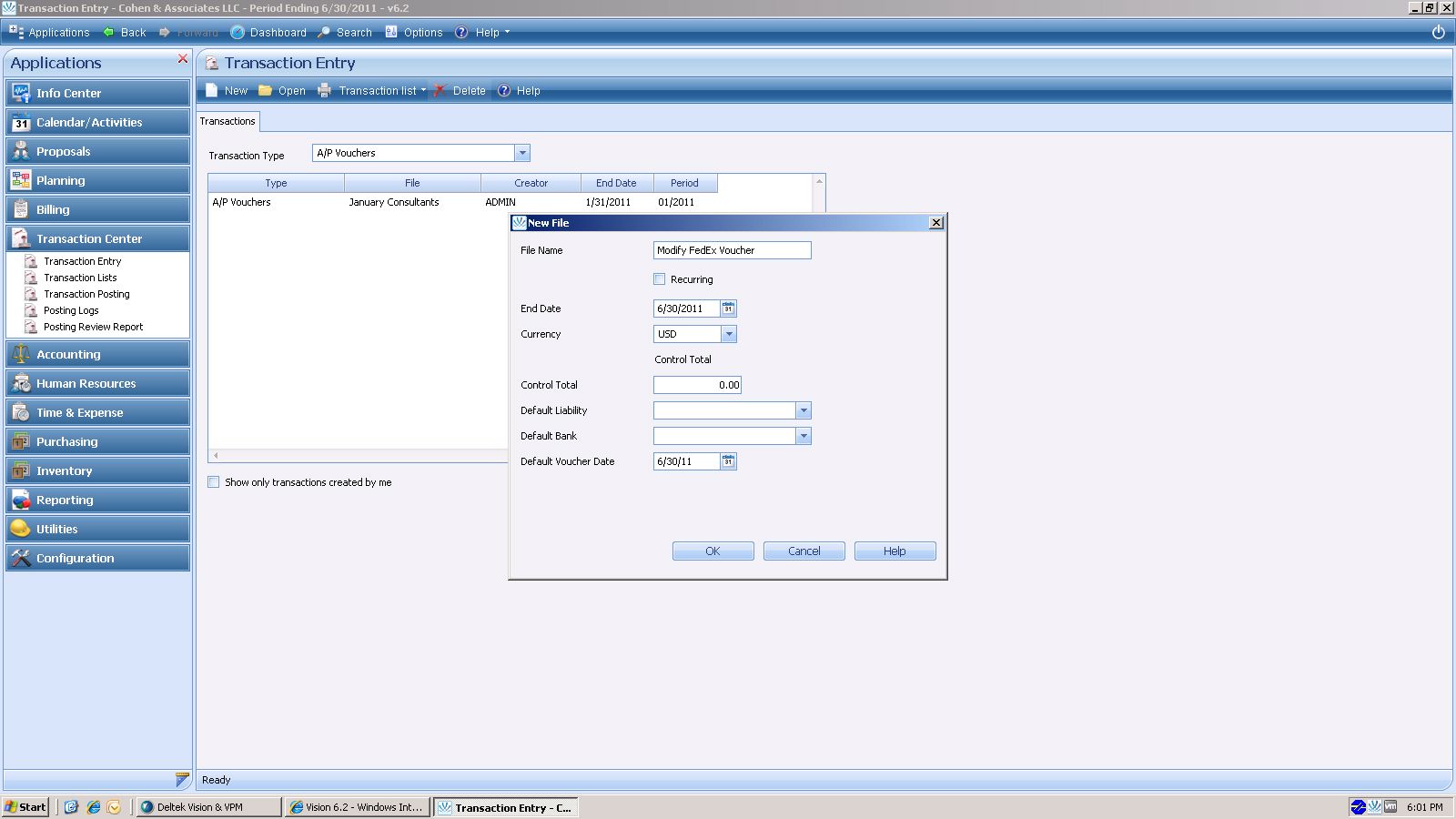This screenshot has width=1456, height=819.
Task: Expand the Default Liability dropdown
Action: click(804, 410)
